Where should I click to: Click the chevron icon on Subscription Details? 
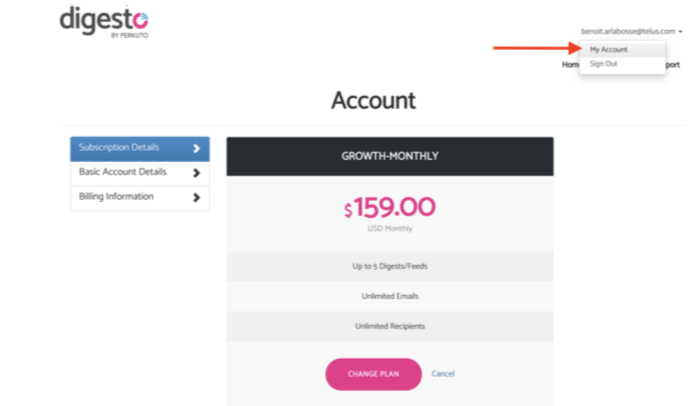point(196,148)
